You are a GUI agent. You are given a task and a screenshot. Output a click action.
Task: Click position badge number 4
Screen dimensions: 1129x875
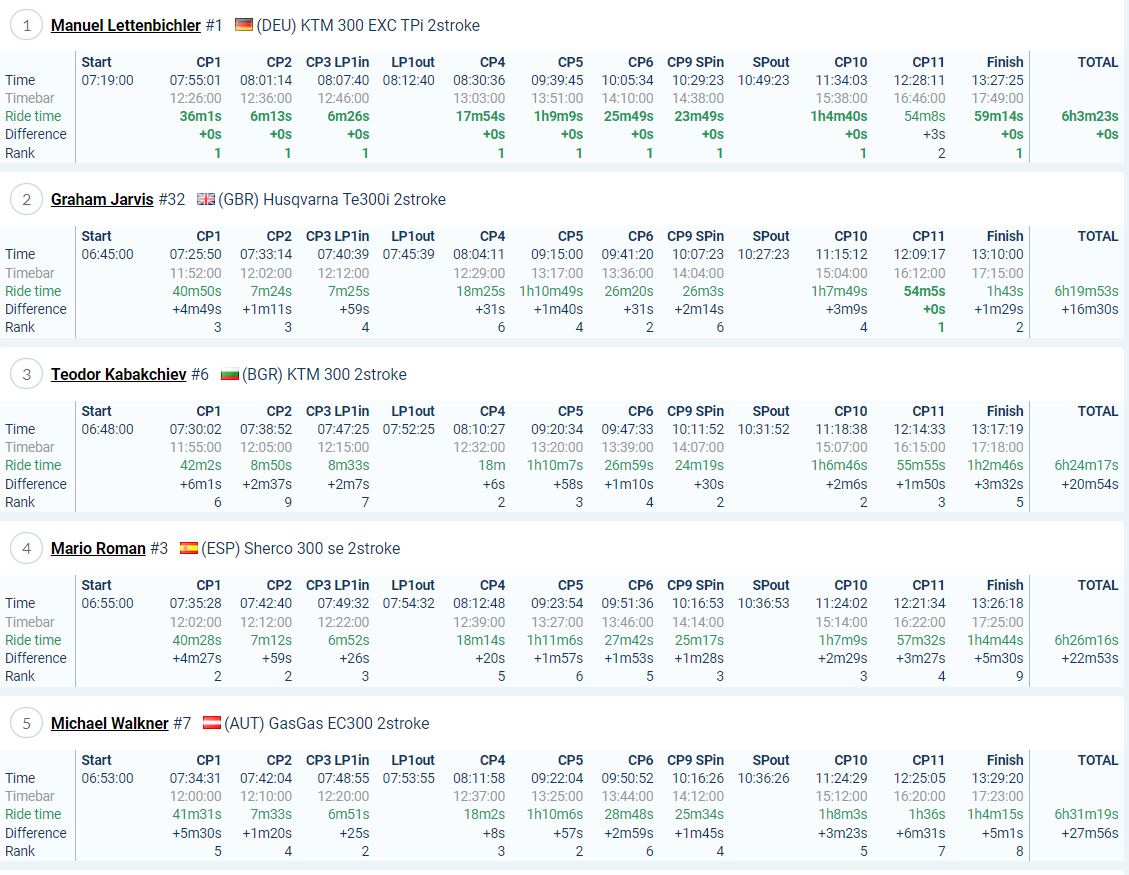[x=27, y=549]
